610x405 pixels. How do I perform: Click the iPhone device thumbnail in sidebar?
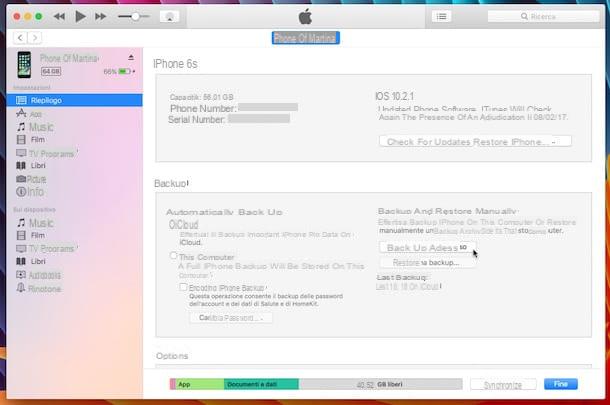coord(24,65)
